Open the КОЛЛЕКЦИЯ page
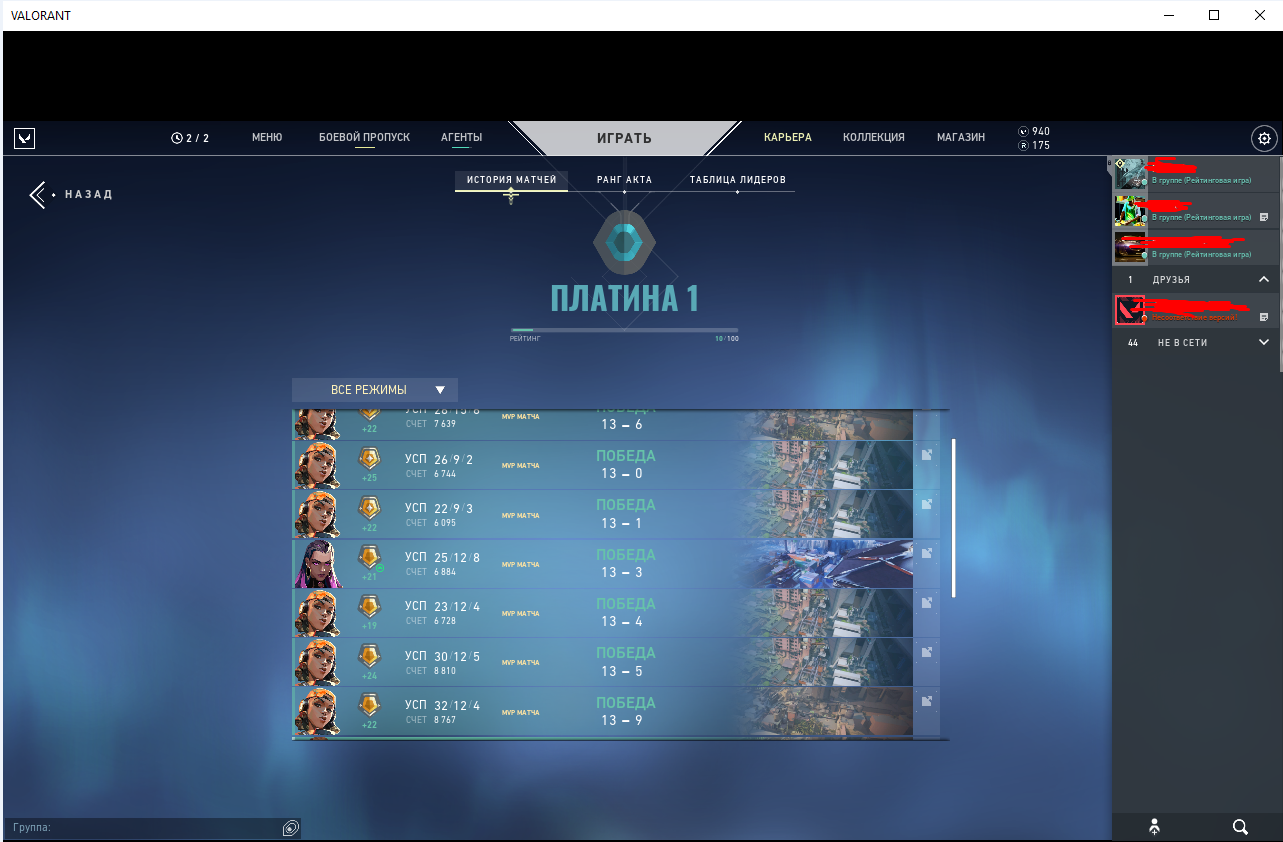The width and height of the screenshot is (1283, 842). click(874, 138)
